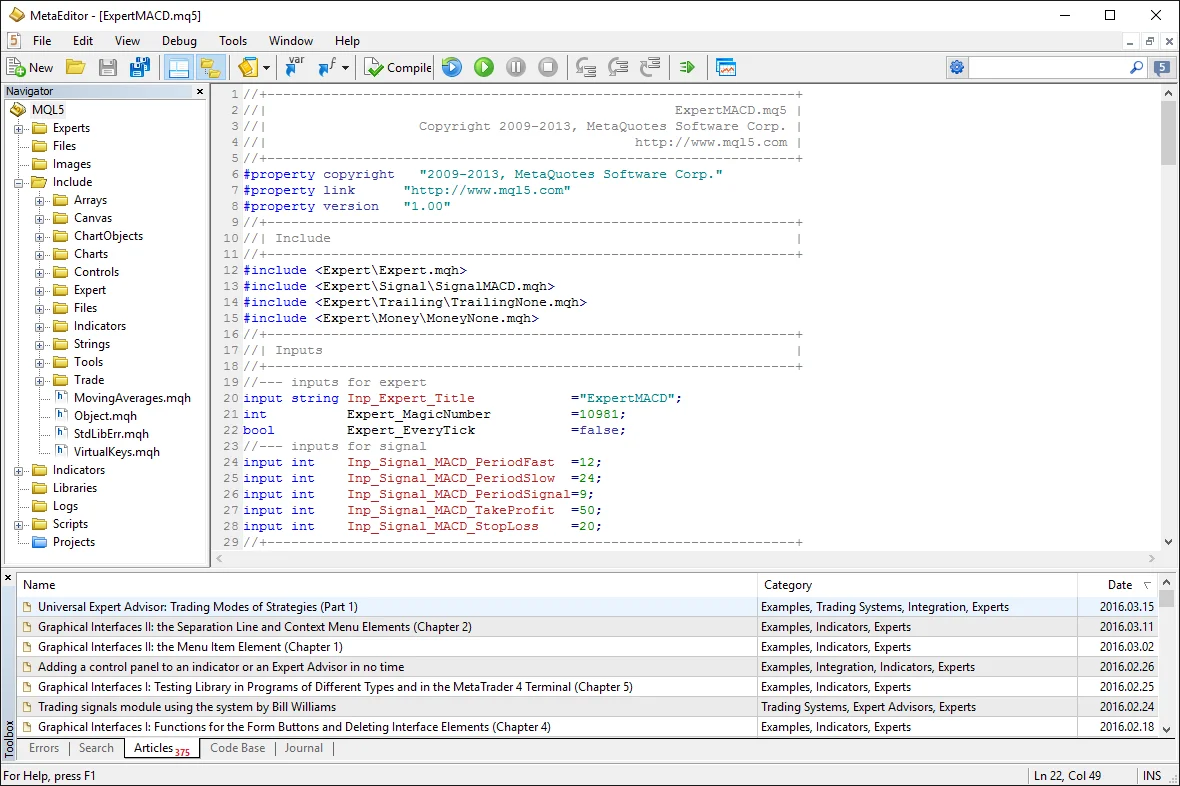Pause debugging via the pause icon

click(516, 67)
